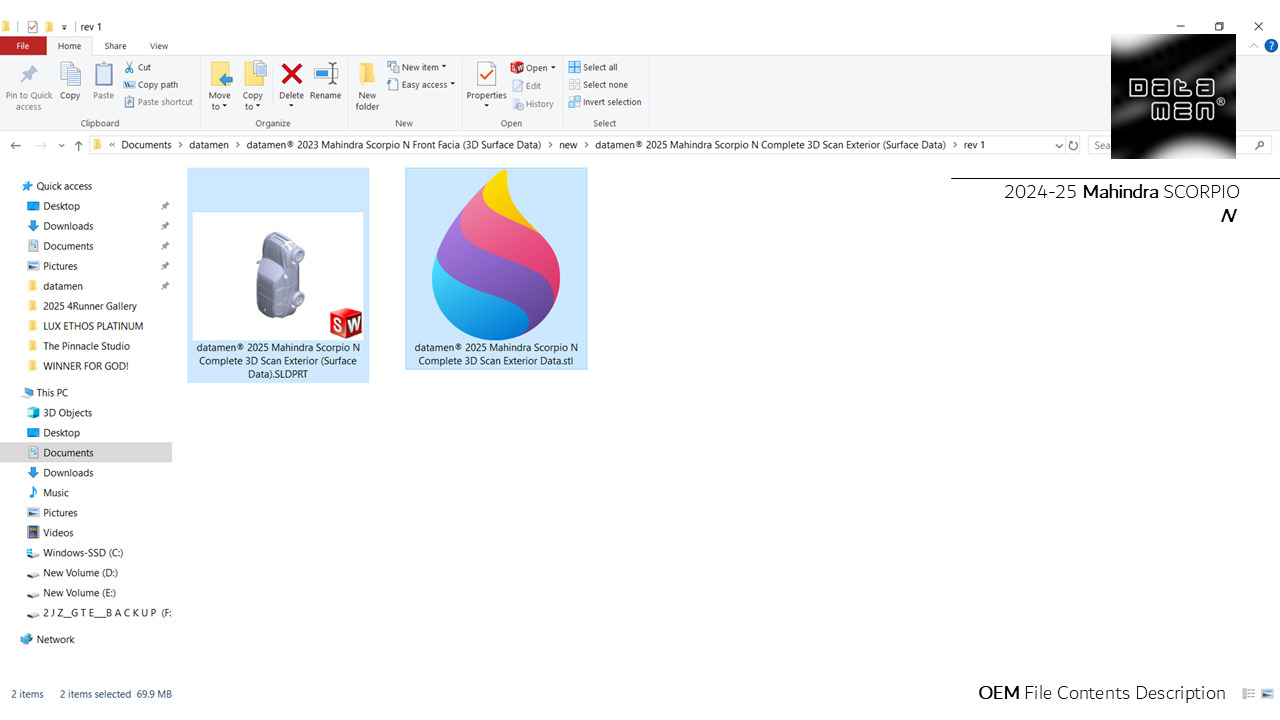Viewport: 1280px width, 720px height.
Task: Create a New folder
Action: tap(368, 87)
